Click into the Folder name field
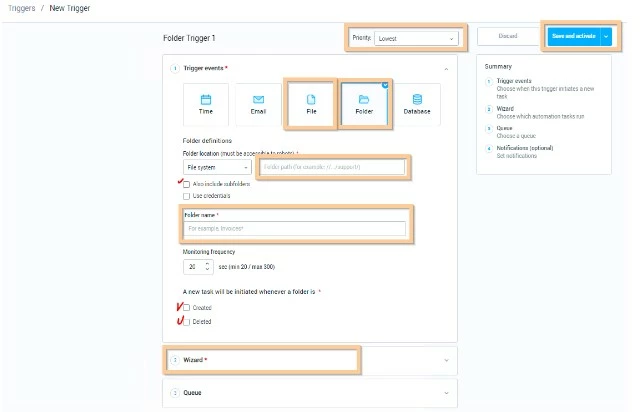This screenshot has height=412, width=643. [x=294, y=229]
